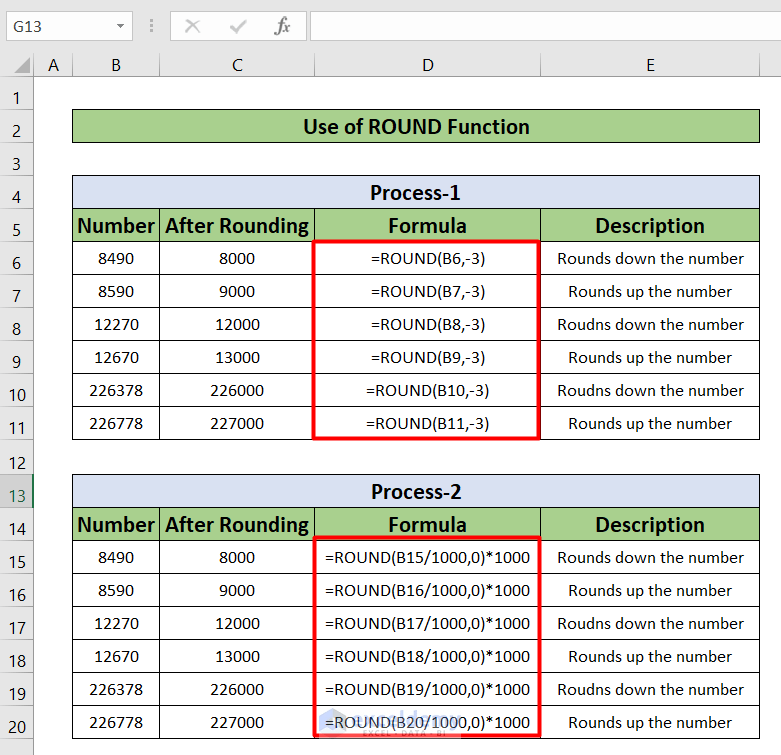The width and height of the screenshot is (781, 755).
Task: Select cell C16 containing 9000
Action: 237,590
